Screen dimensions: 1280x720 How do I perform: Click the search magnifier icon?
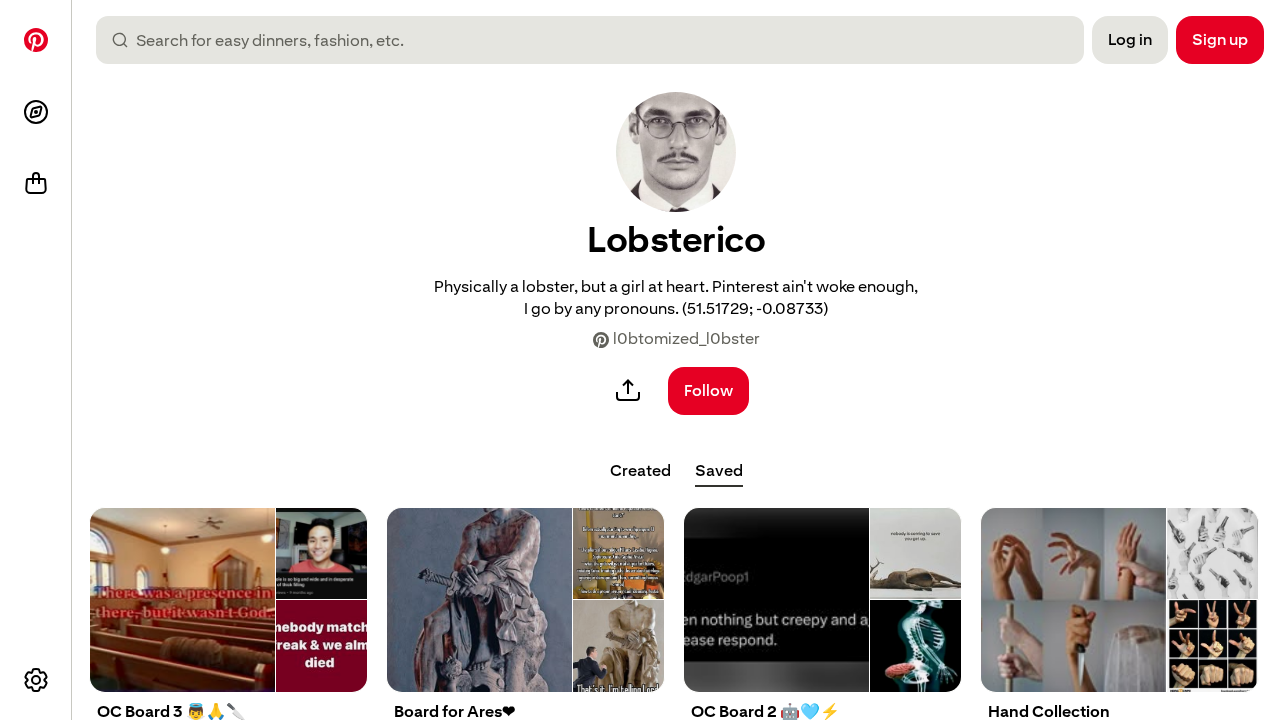(x=120, y=40)
